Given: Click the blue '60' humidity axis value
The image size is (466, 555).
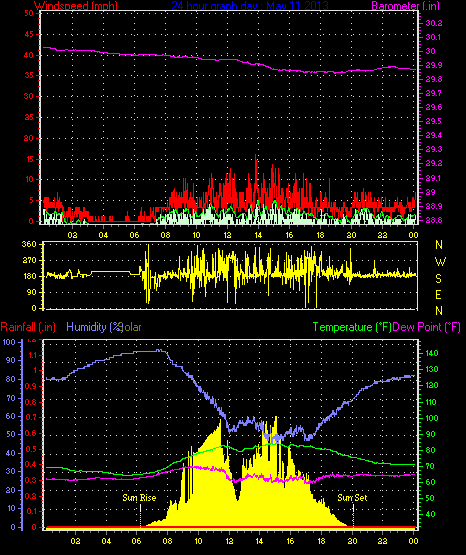Looking at the screenshot, I should pyautogui.click(x=11, y=416).
